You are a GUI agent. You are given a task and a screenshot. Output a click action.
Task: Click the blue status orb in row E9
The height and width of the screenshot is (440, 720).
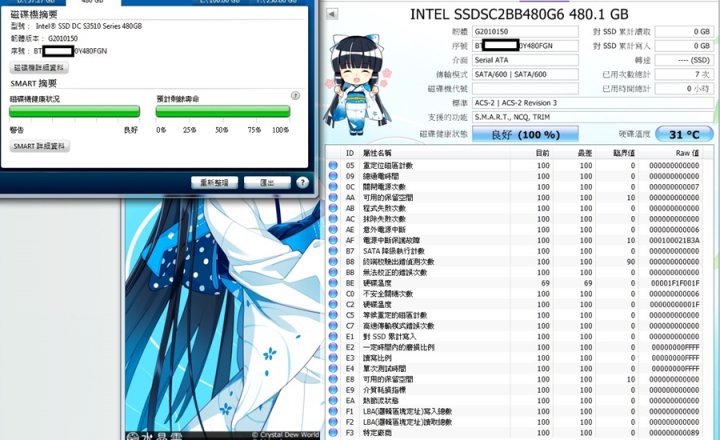tap(333, 390)
